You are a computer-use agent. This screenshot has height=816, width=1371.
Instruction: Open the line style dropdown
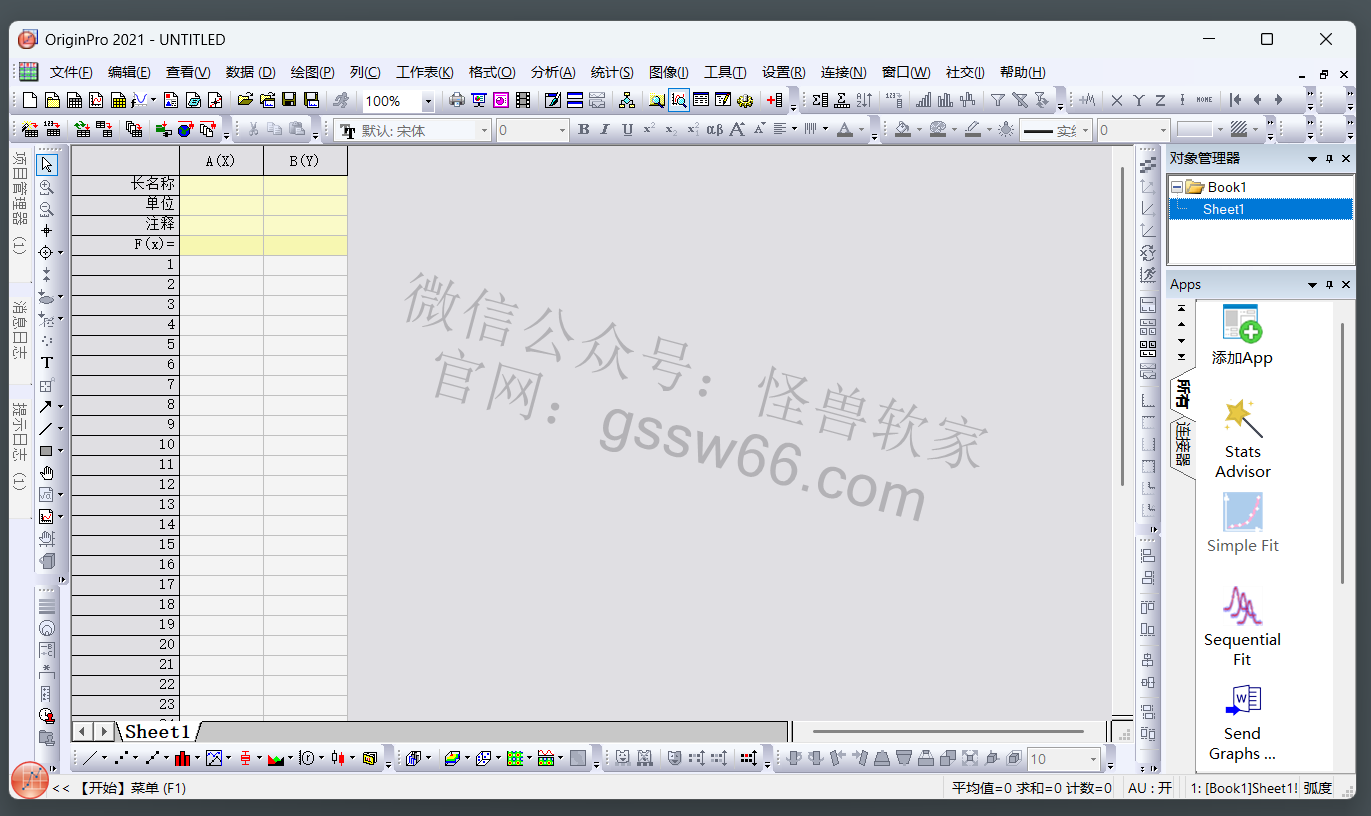1085,130
